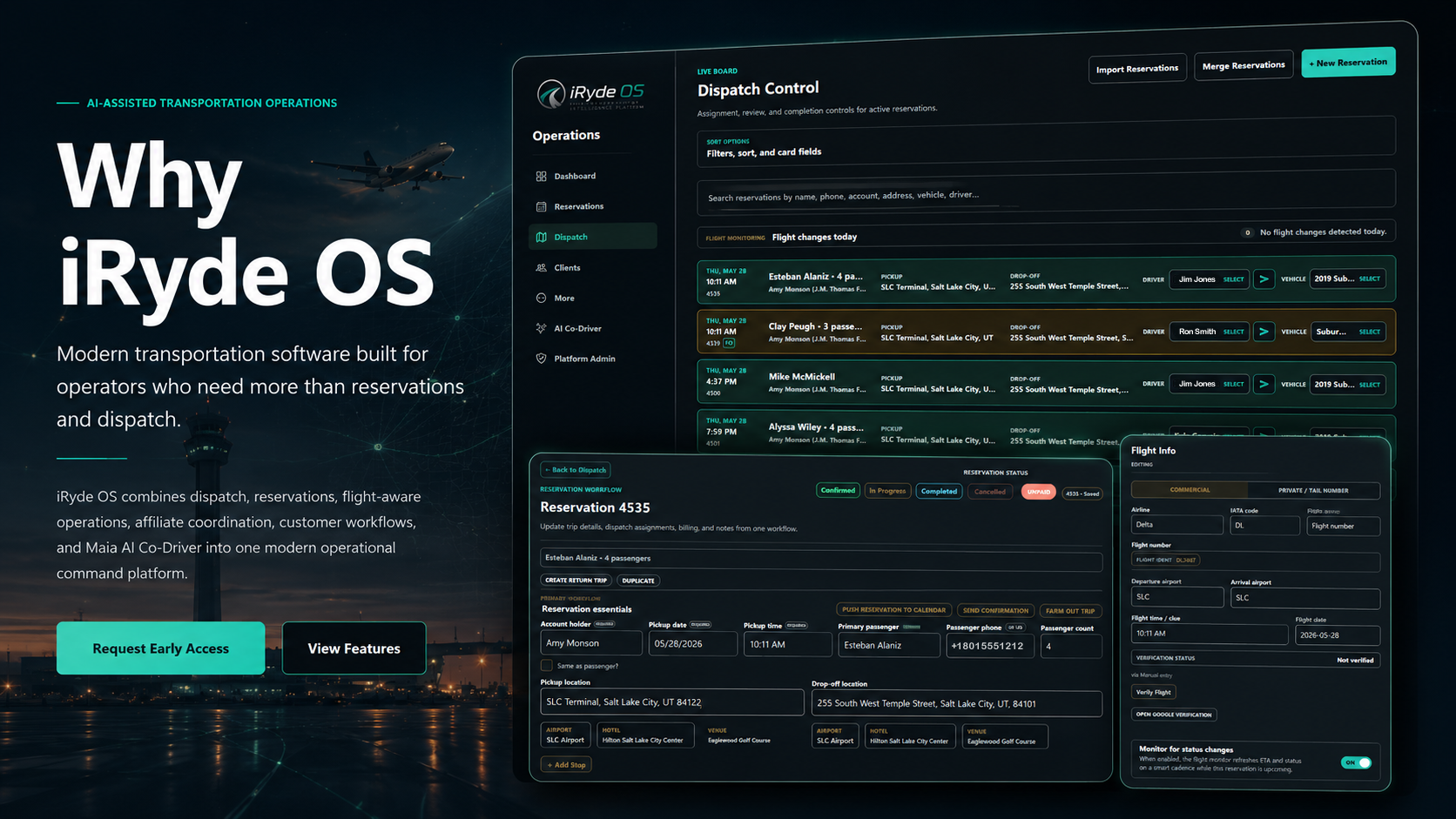The width and height of the screenshot is (1456, 819).
Task: Select vehicle Subur... on Clay Pegugh row
Action: click(x=1347, y=332)
